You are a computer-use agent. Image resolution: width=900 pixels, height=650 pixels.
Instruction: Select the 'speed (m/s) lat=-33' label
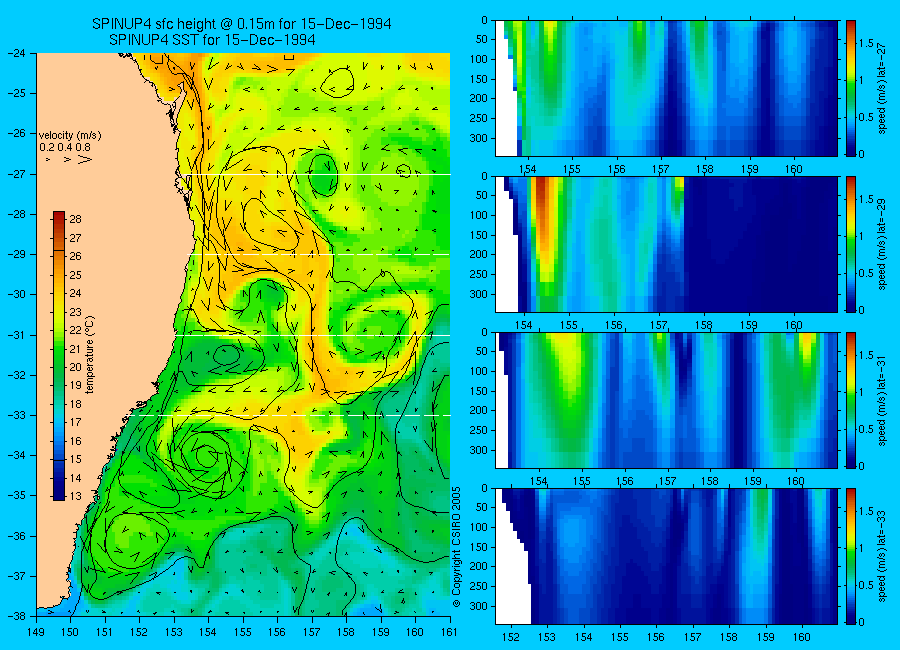(883, 556)
